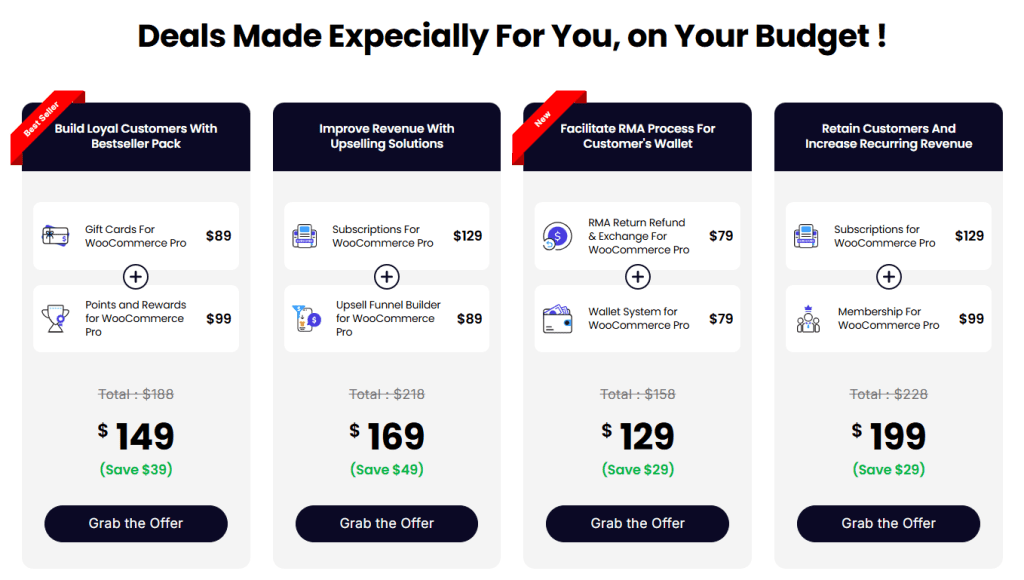1024x580 pixels.
Task: Open Wallet System for WooCommerce Pro link
Action: coord(638,319)
